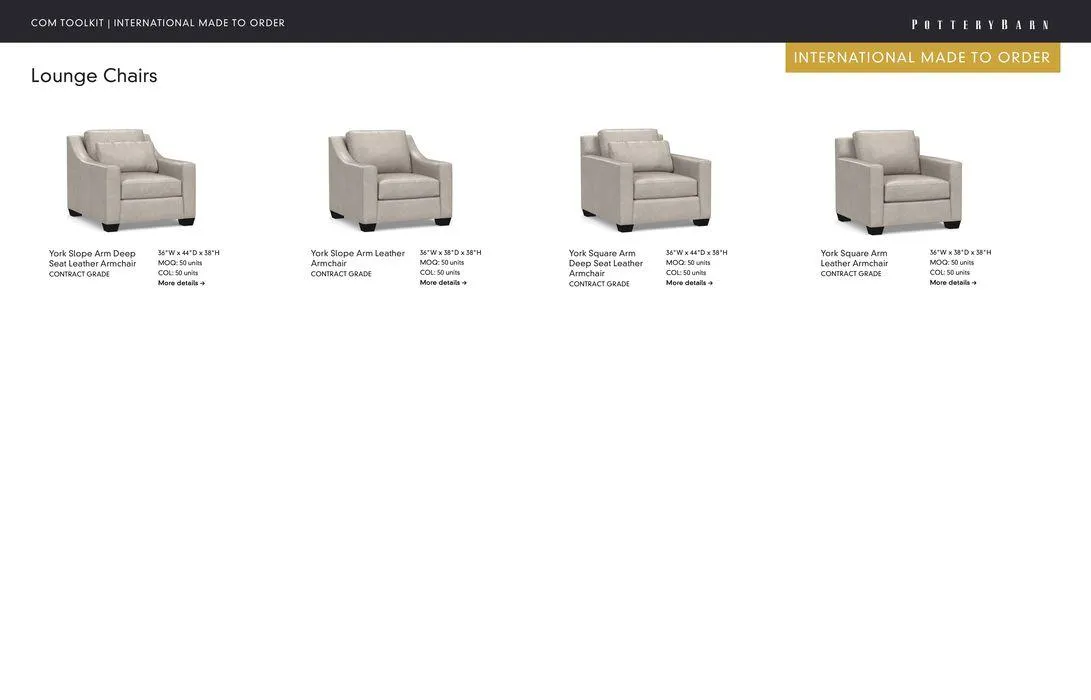The width and height of the screenshot is (1091, 700).
Task: Click the Lounge Chairs heading
Action: click(94, 76)
